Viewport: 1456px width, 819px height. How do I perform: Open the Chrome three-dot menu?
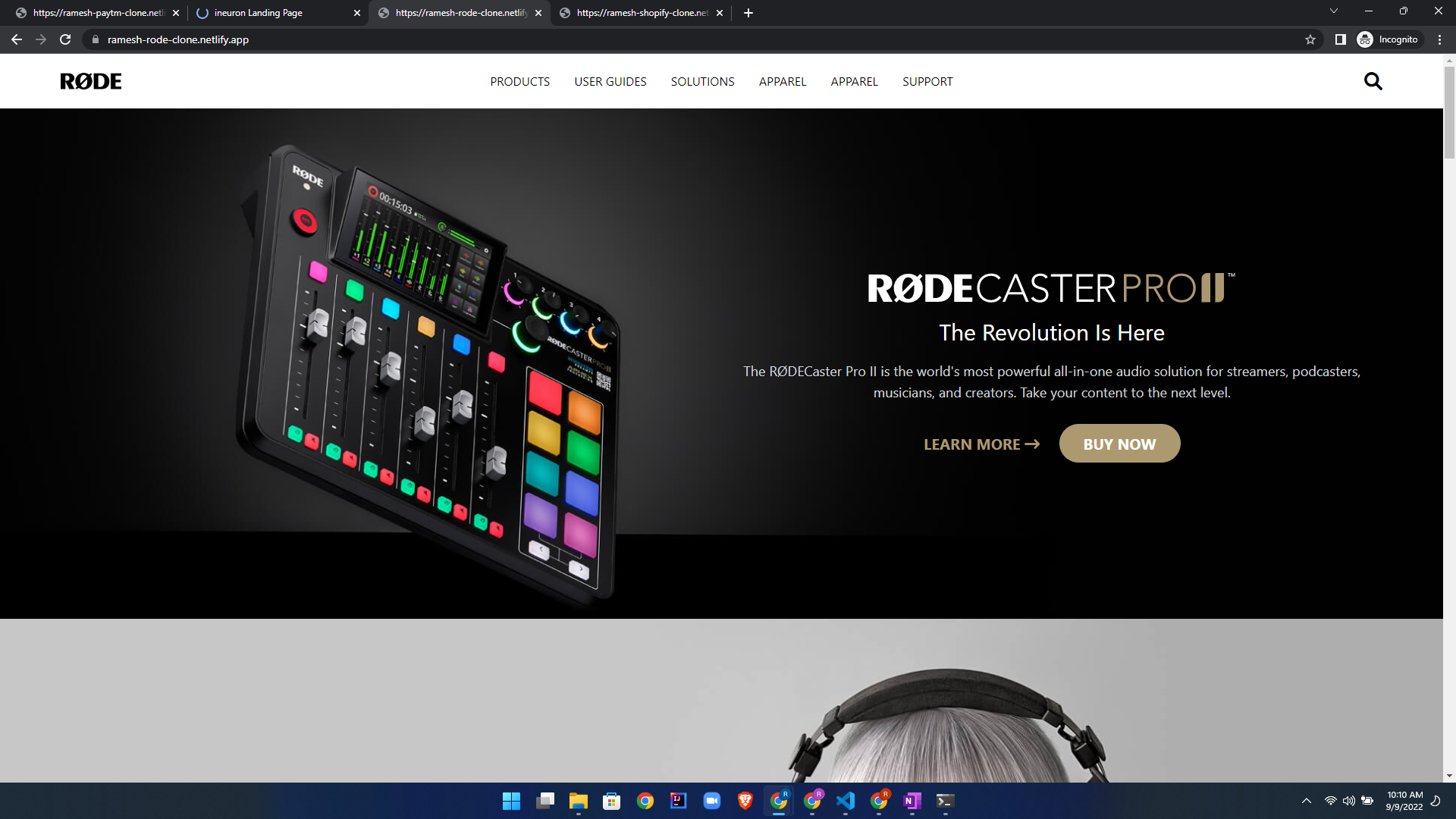click(x=1439, y=39)
